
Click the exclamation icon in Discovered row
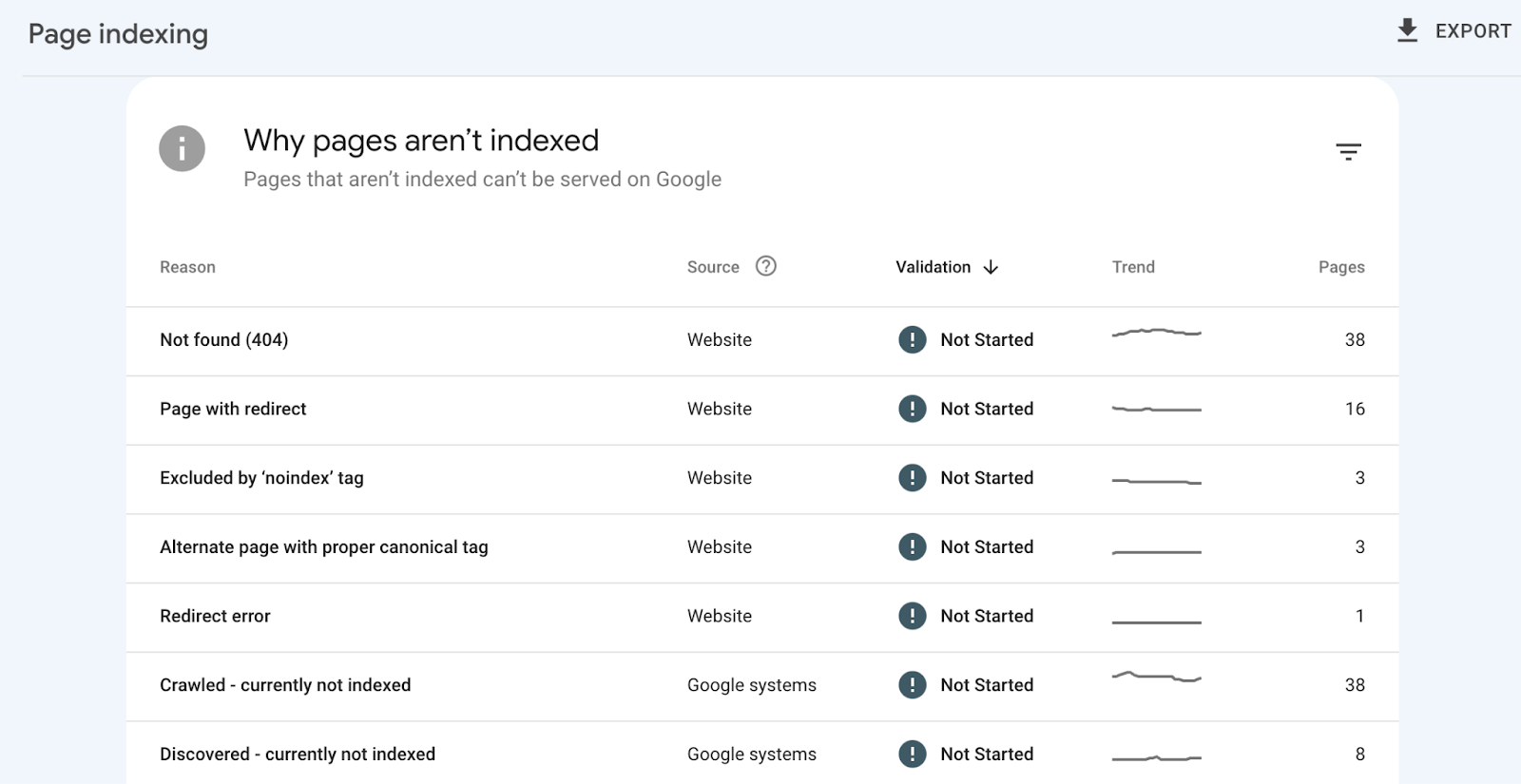click(912, 754)
